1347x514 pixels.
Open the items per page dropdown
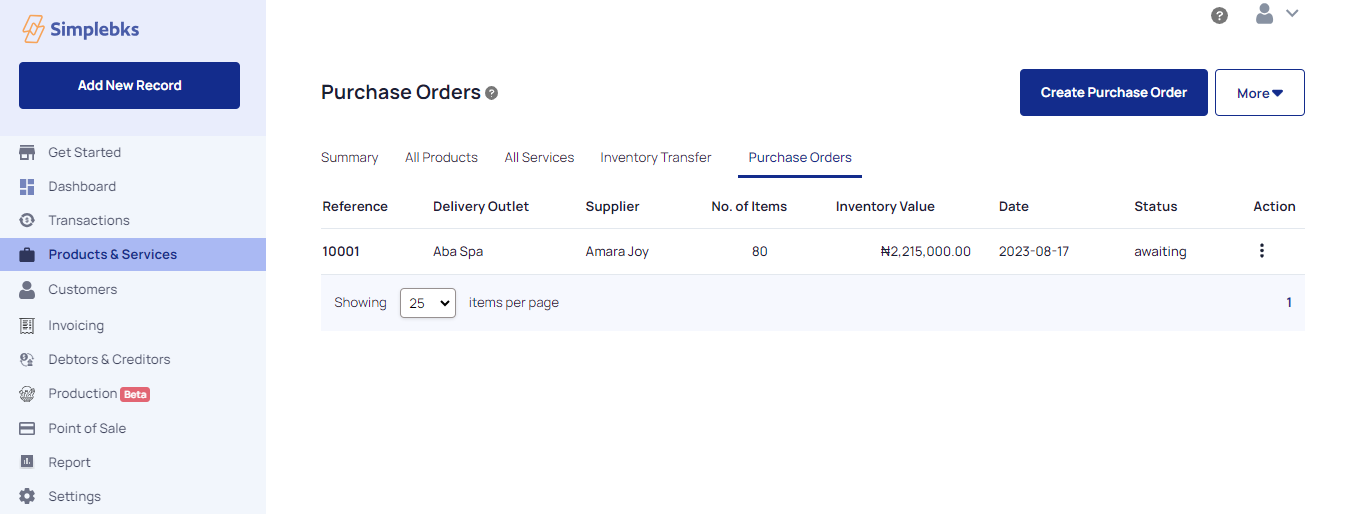(x=428, y=303)
